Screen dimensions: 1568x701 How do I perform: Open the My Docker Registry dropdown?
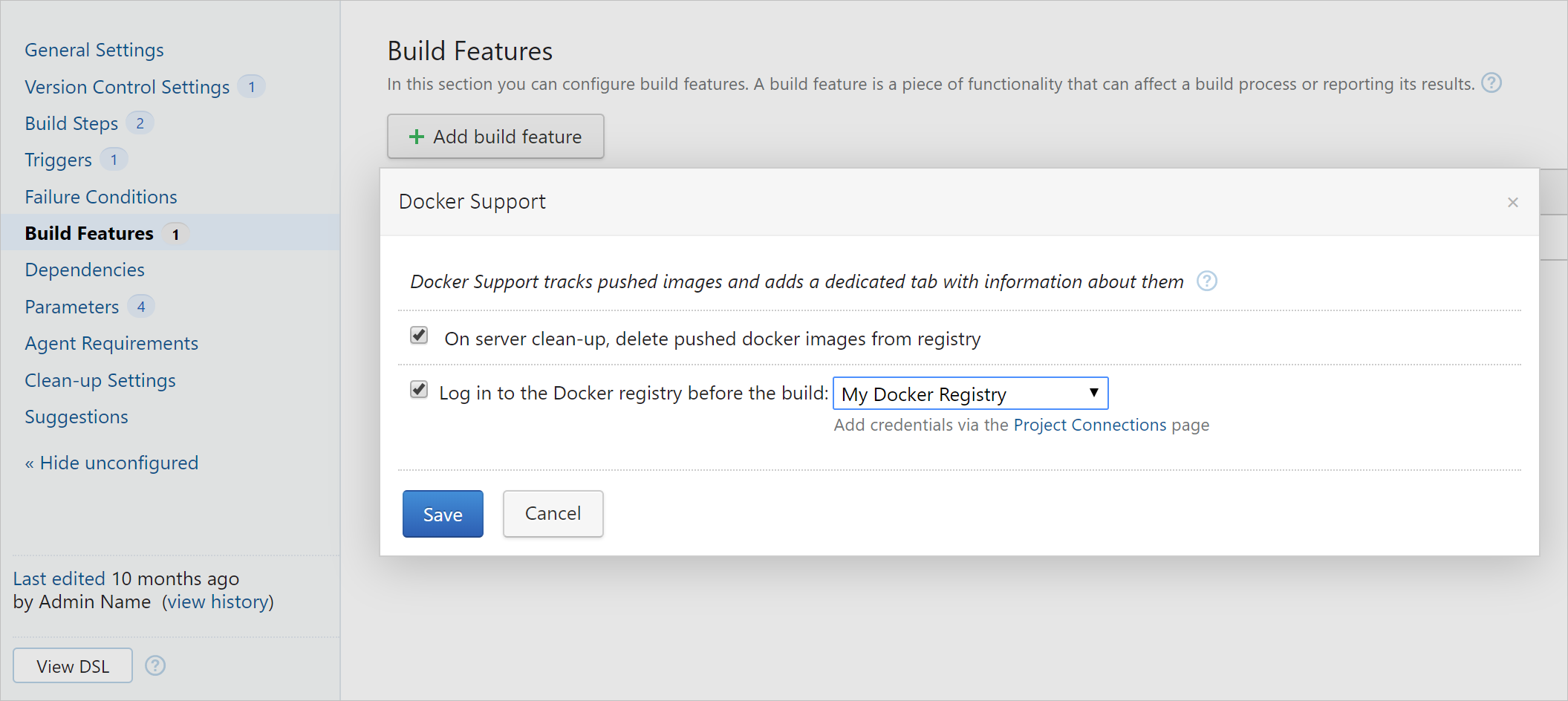[x=969, y=394]
